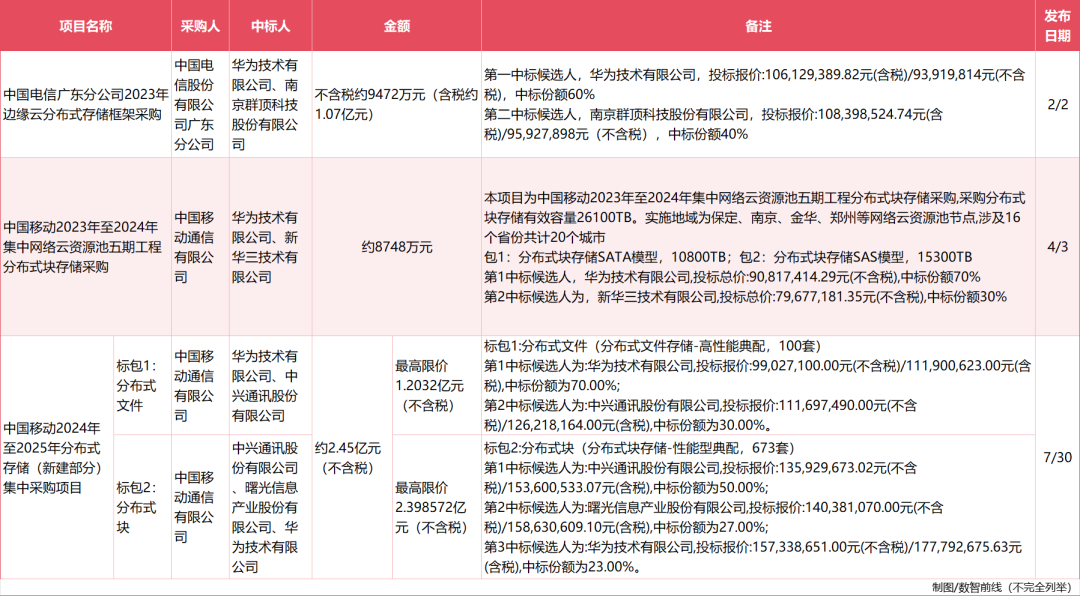The height and width of the screenshot is (596, 1080).
Task: Click the 7/30 release date cell
Action: pos(1058,456)
